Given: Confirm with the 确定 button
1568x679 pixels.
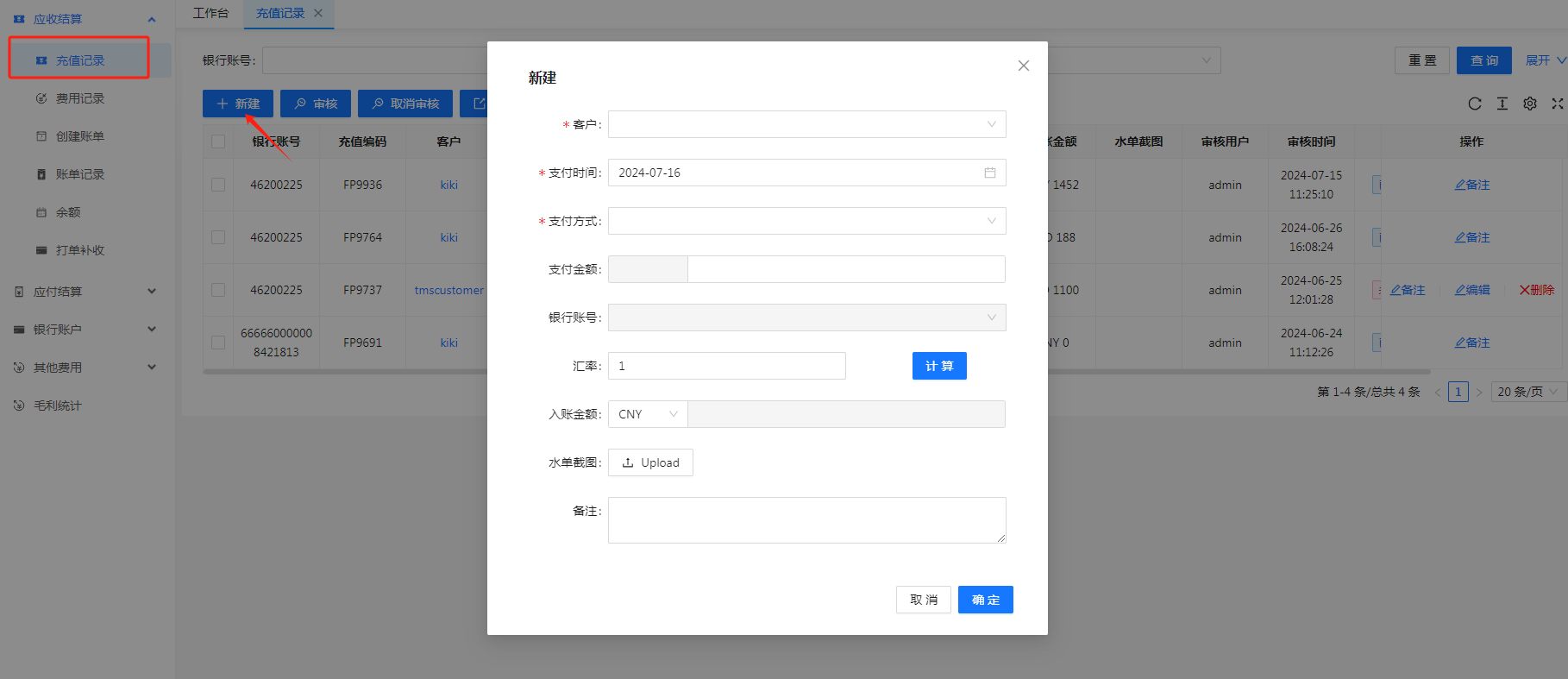Looking at the screenshot, I should 986,600.
